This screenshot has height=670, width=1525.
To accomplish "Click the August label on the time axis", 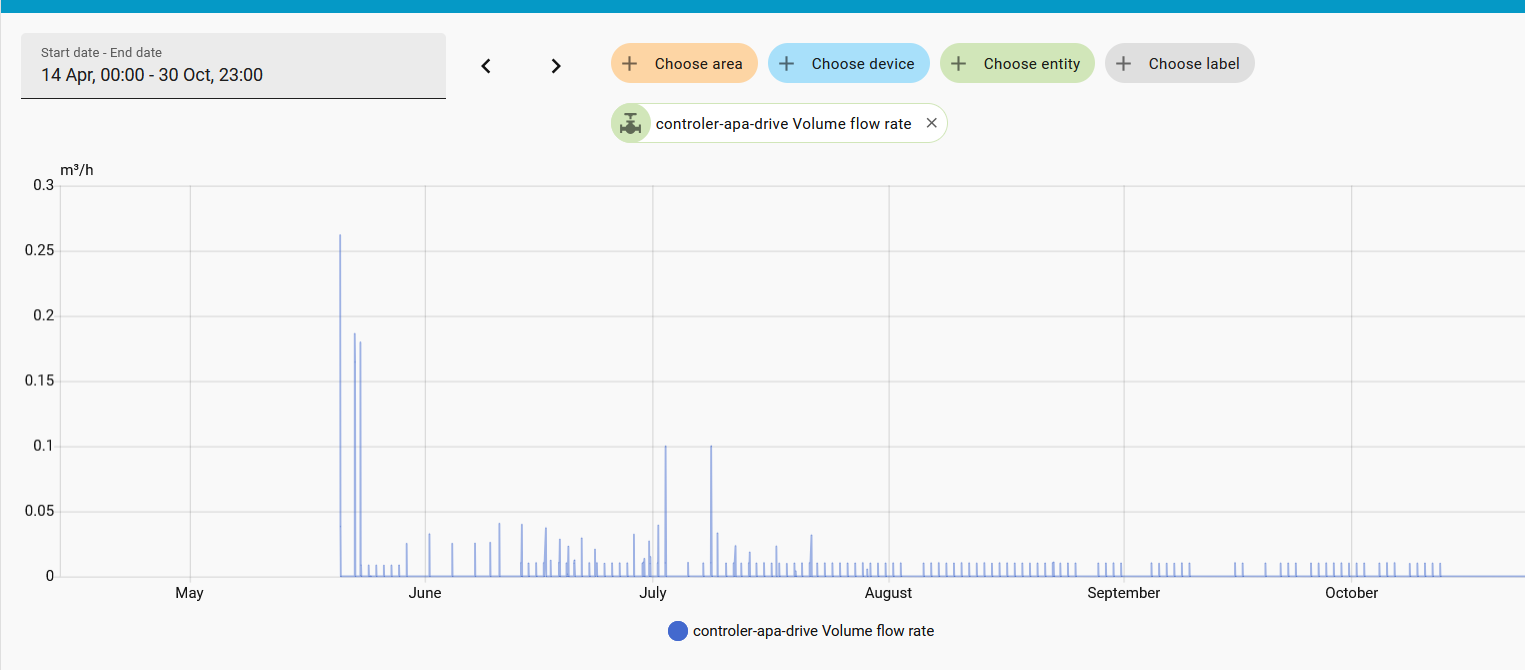I will point(888,593).
